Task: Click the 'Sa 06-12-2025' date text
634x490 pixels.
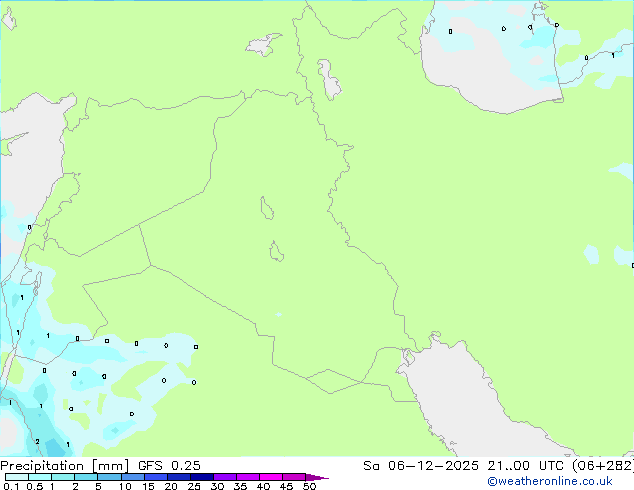Action: 421,466
